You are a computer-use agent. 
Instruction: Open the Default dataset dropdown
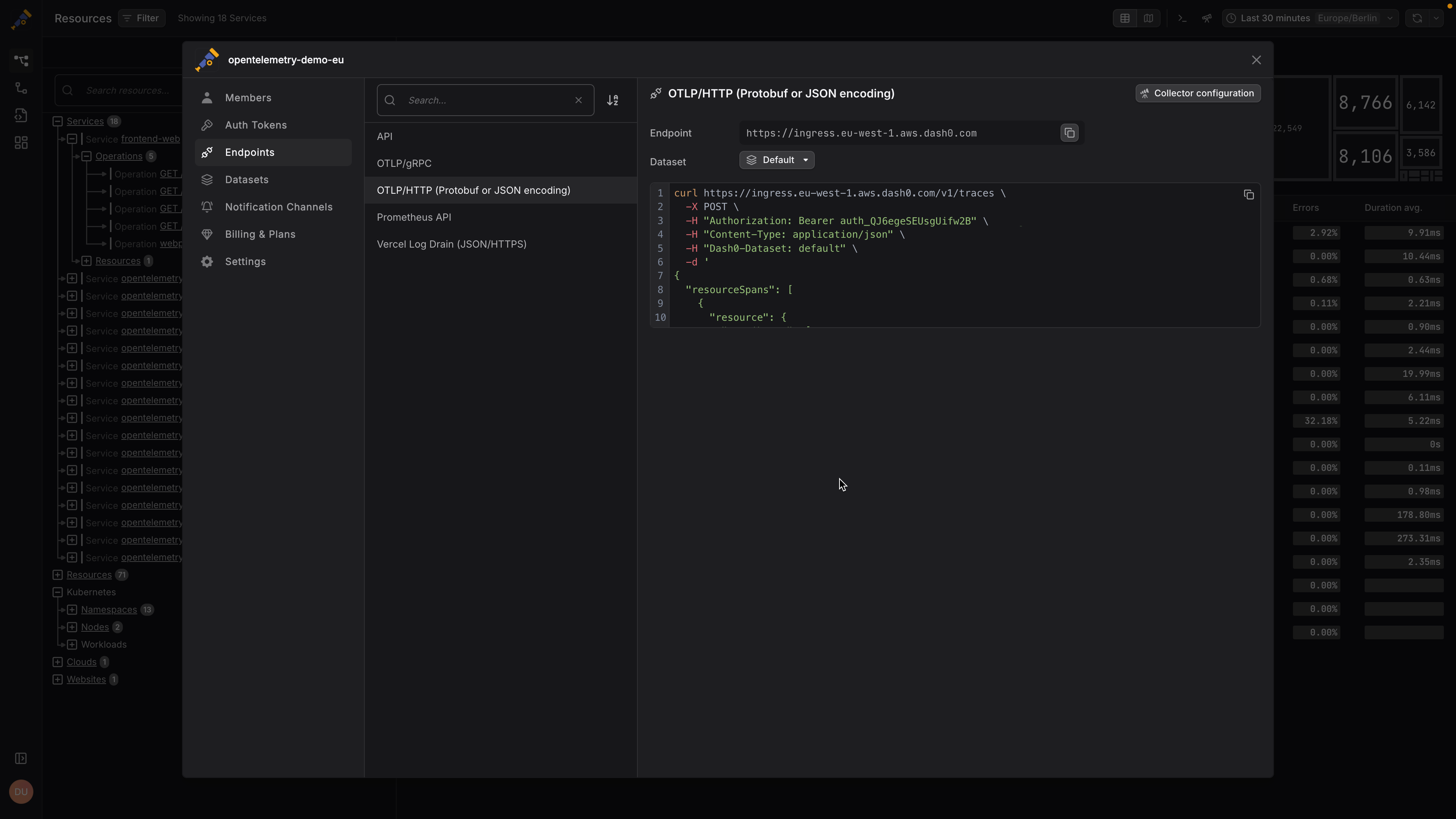[x=777, y=160]
